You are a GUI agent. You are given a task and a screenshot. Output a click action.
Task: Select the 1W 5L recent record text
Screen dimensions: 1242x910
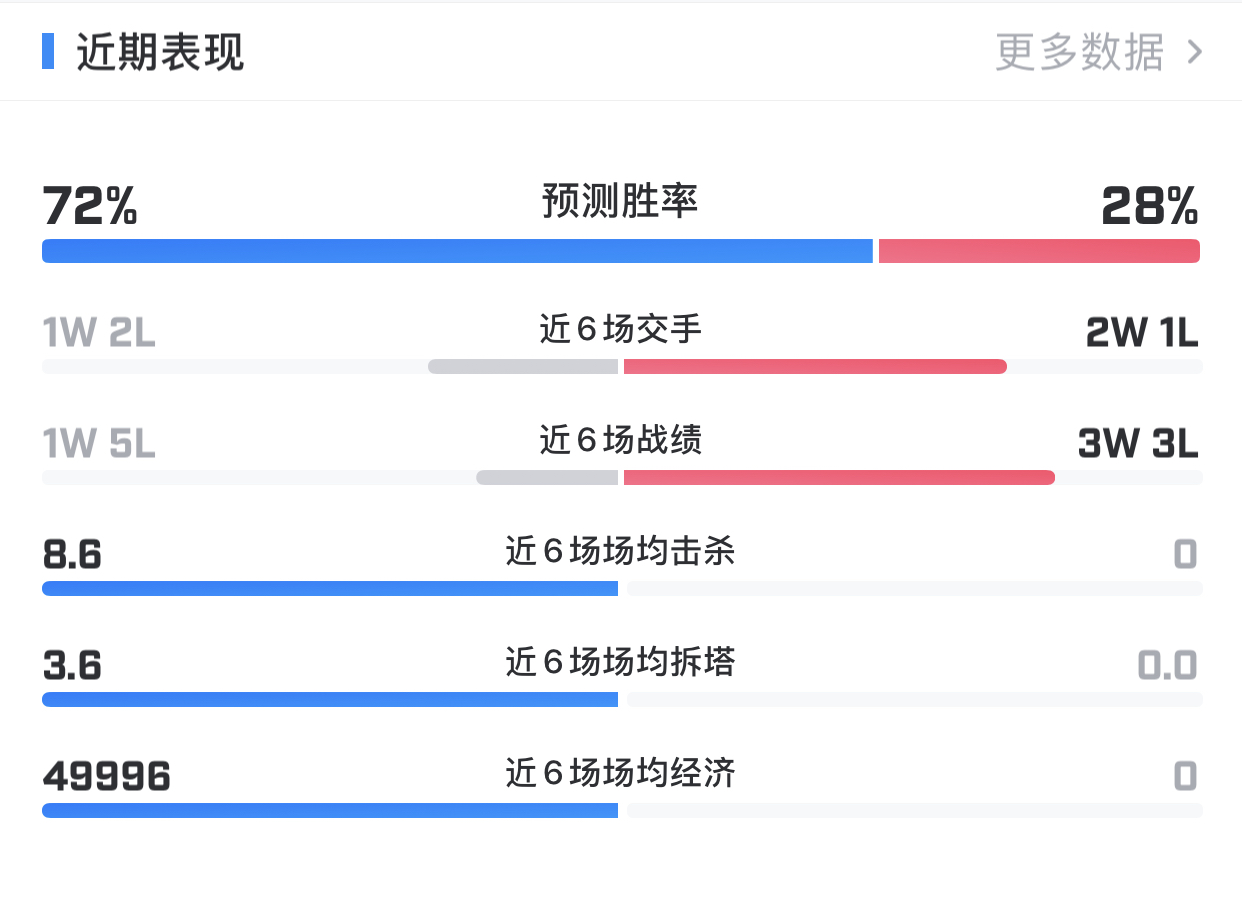[99, 444]
